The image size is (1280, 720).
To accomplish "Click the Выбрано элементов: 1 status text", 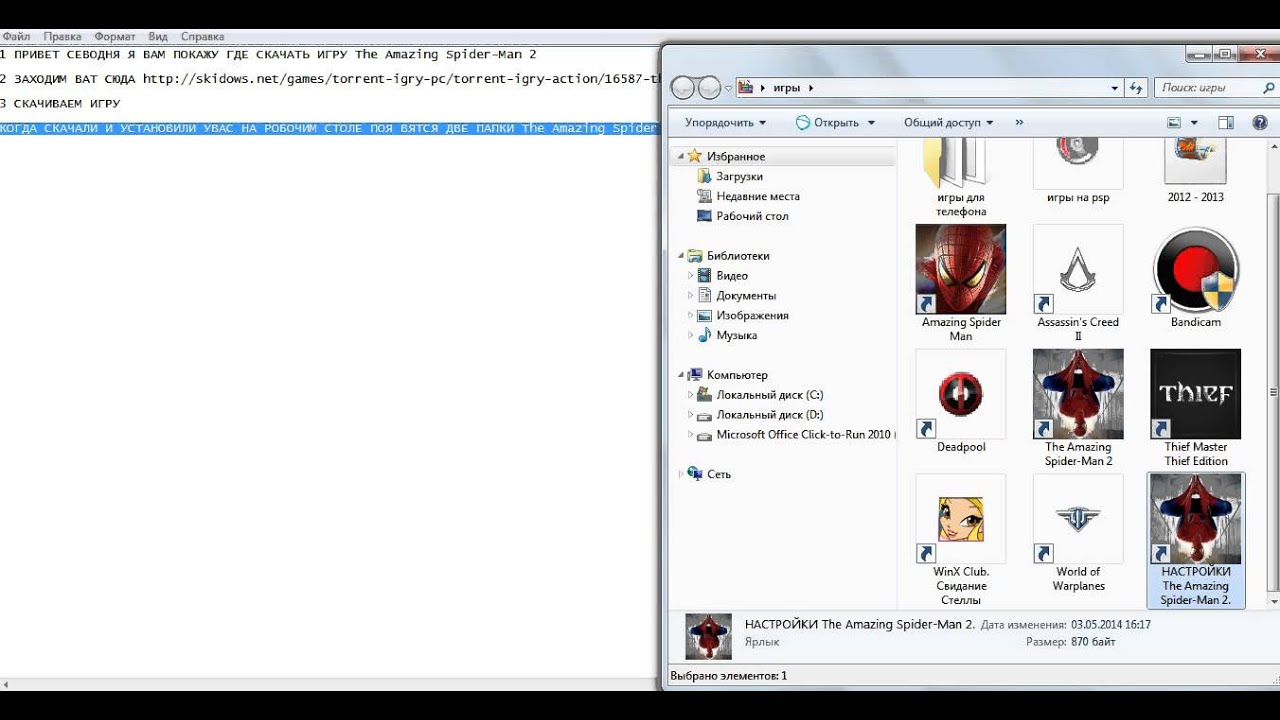I will click(729, 676).
